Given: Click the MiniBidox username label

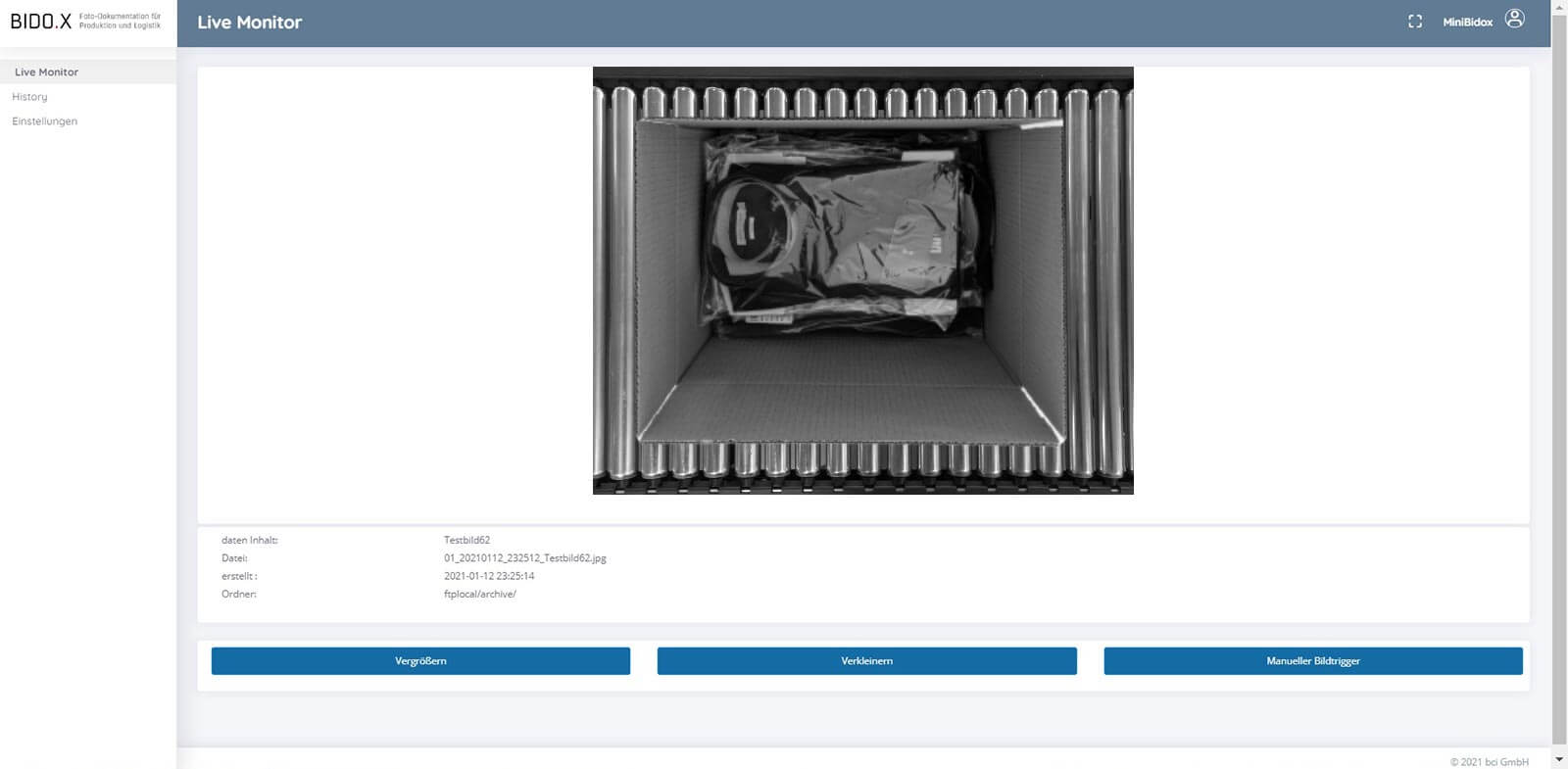Looking at the screenshot, I should coord(1467,23).
